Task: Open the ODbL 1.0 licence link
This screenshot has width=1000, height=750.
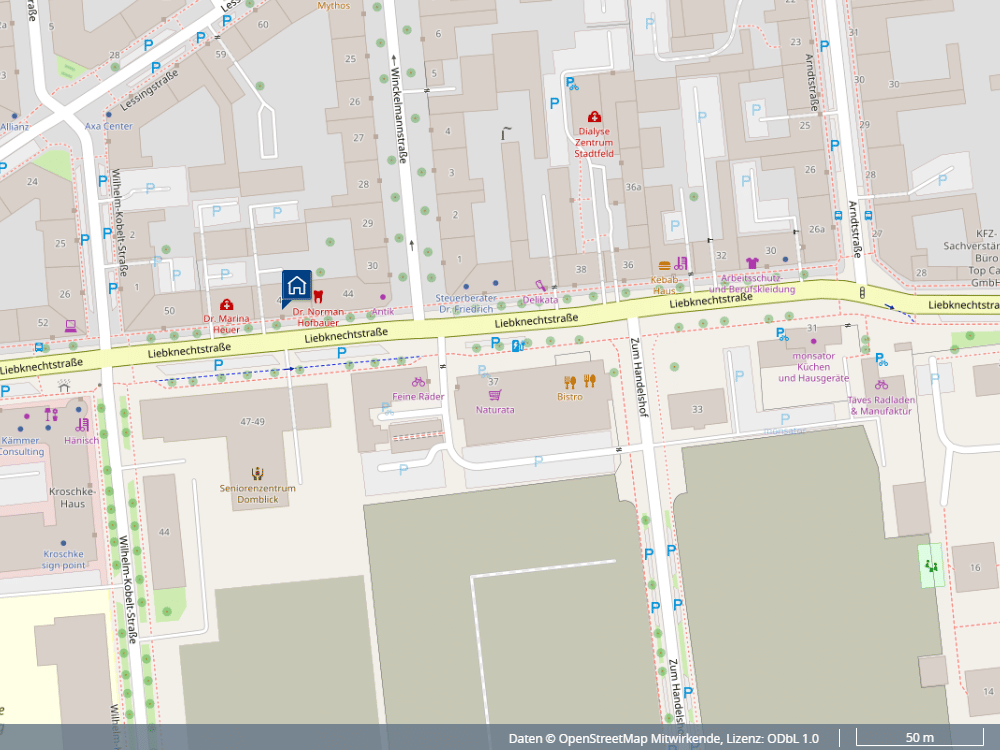Action: pyautogui.click(x=791, y=739)
